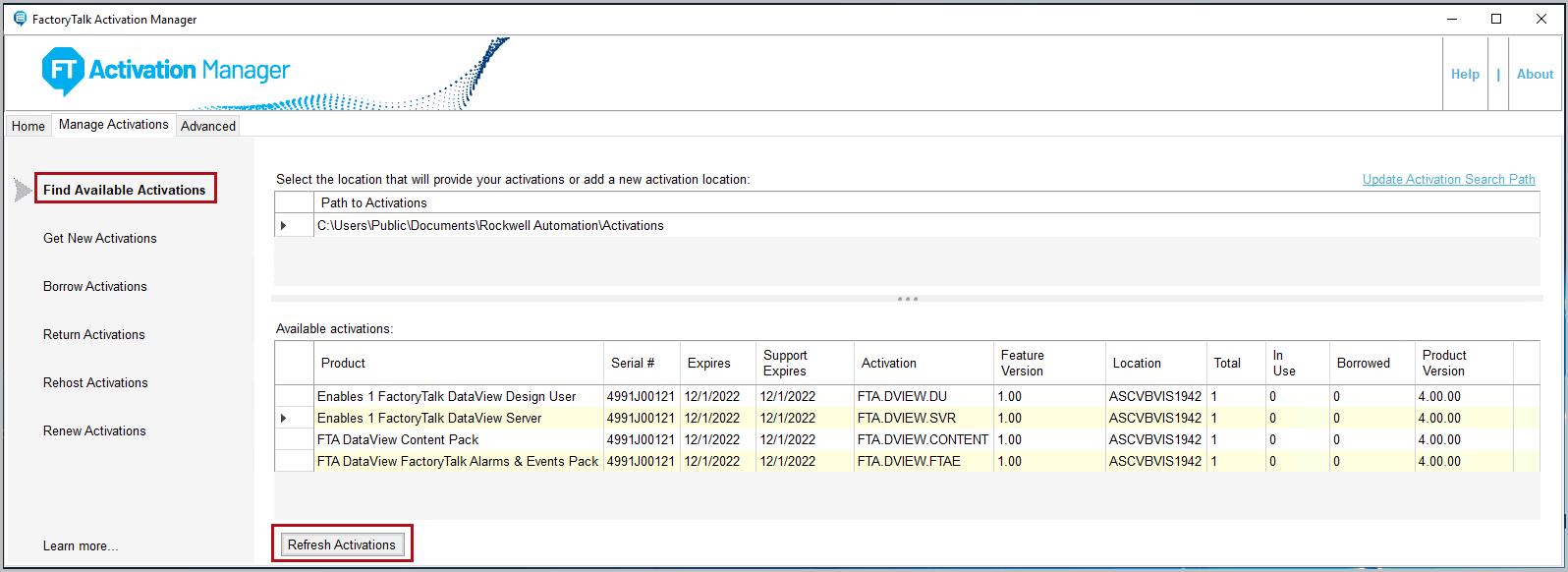Click the Path to Activations header

click(926, 202)
